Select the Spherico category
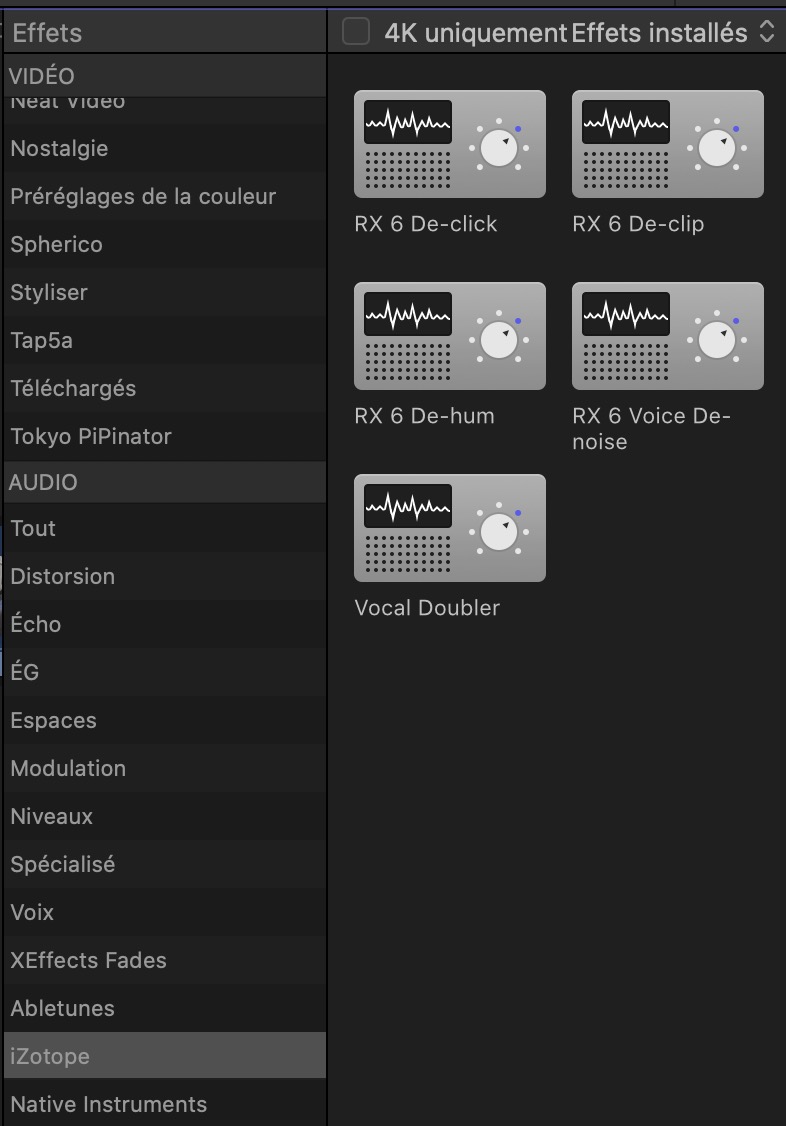The height and width of the screenshot is (1126, 786). tap(164, 245)
